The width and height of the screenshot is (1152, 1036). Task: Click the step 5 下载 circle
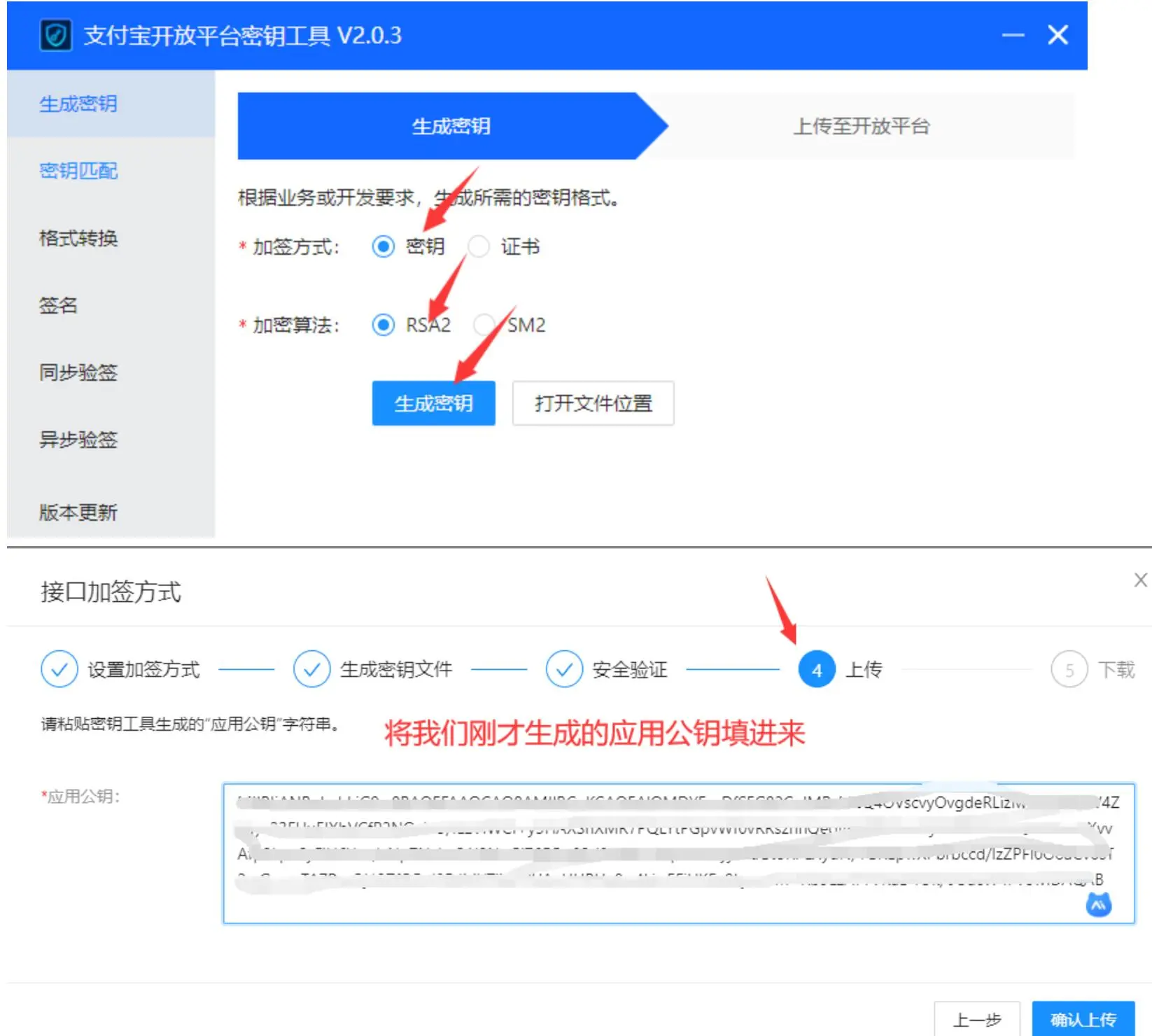[1069, 669]
